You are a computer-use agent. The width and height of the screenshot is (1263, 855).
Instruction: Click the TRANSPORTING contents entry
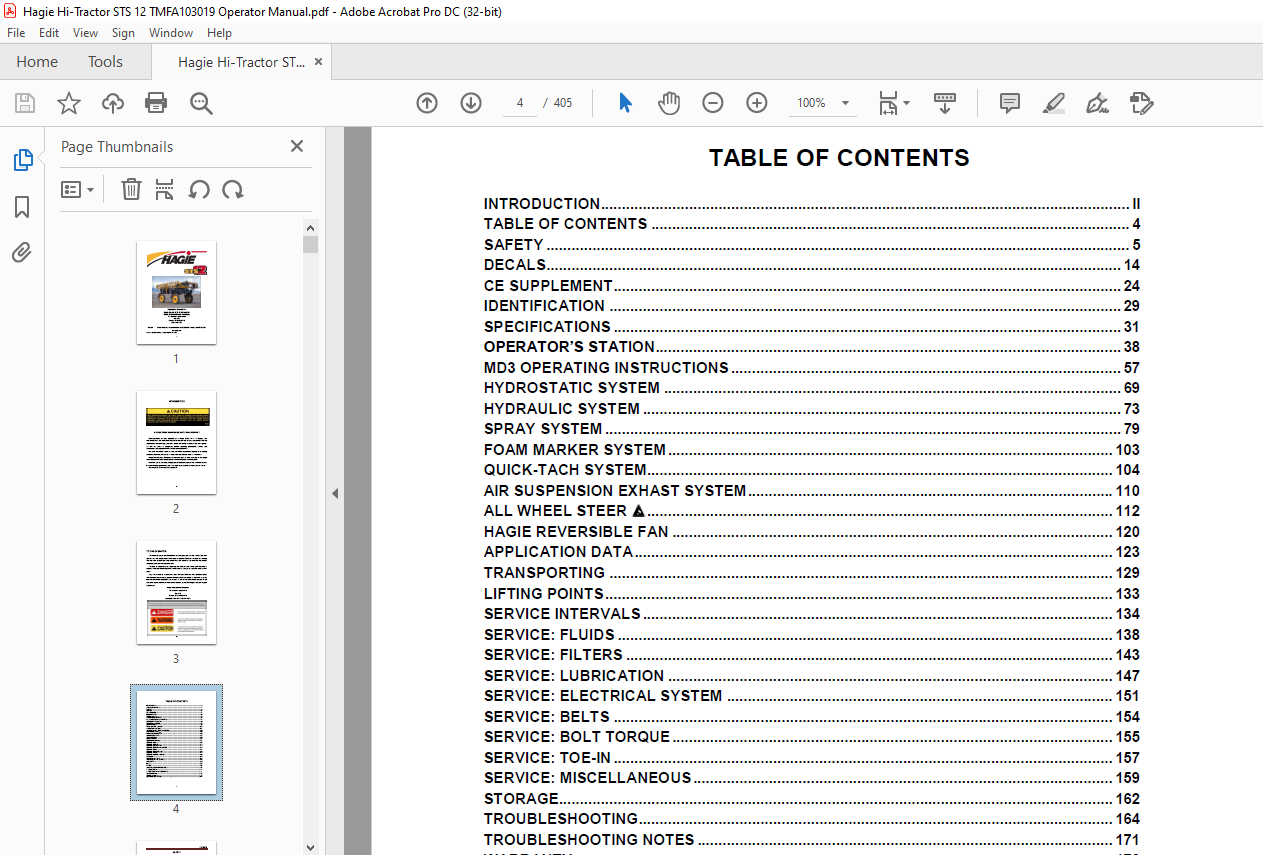point(812,573)
